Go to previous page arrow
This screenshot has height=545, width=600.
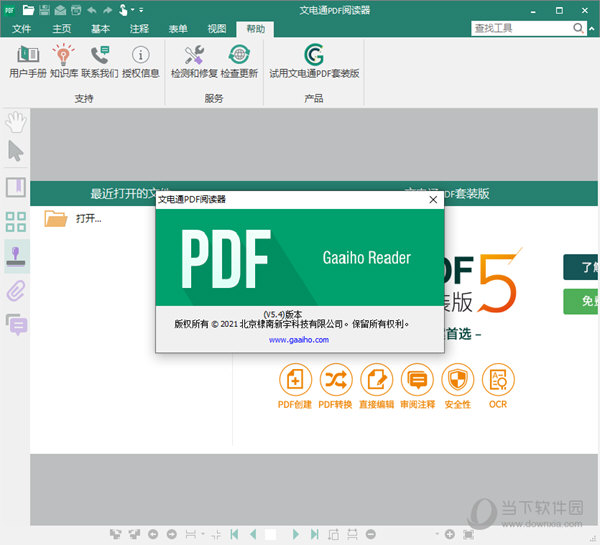(253, 534)
